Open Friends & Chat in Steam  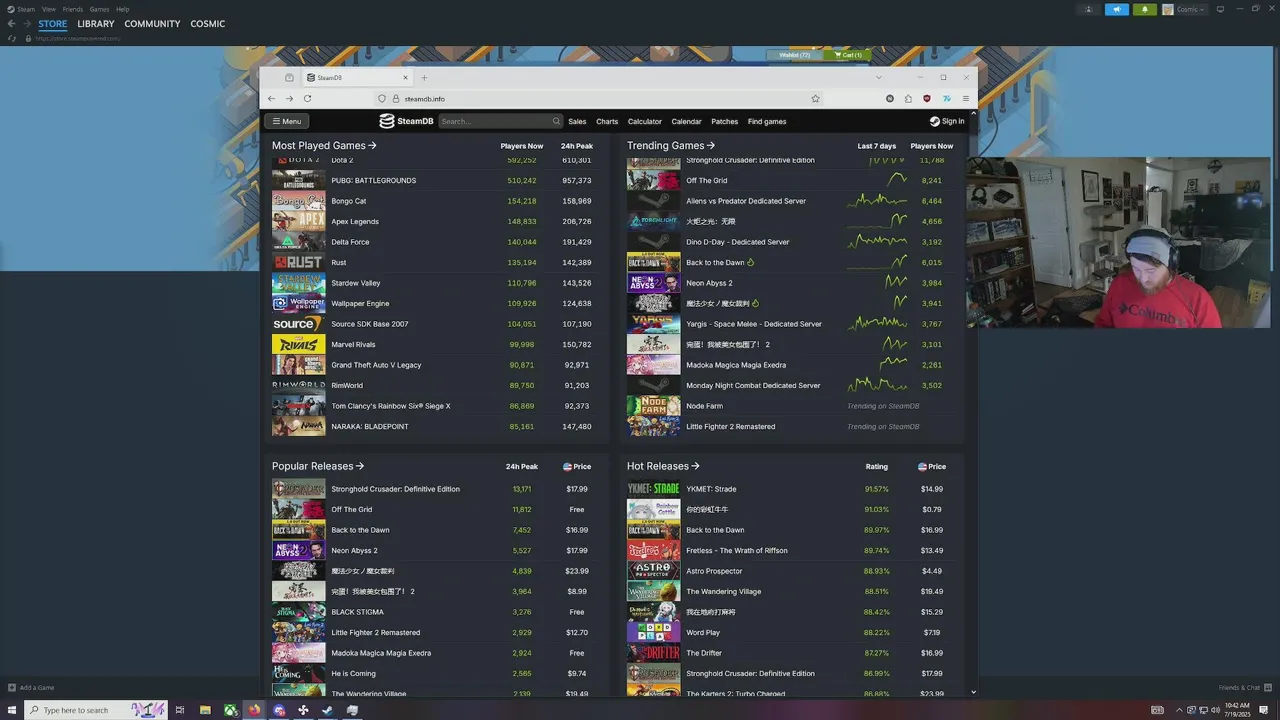(1243, 688)
